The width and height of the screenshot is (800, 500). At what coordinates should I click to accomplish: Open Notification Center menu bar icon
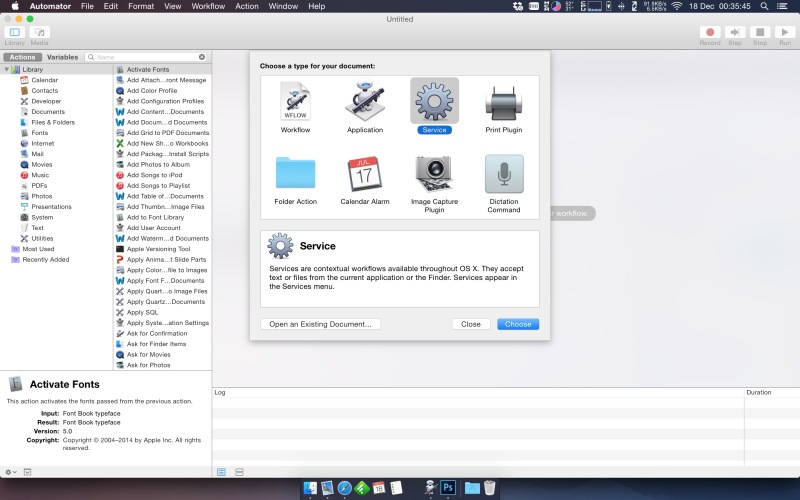[782, 6]
